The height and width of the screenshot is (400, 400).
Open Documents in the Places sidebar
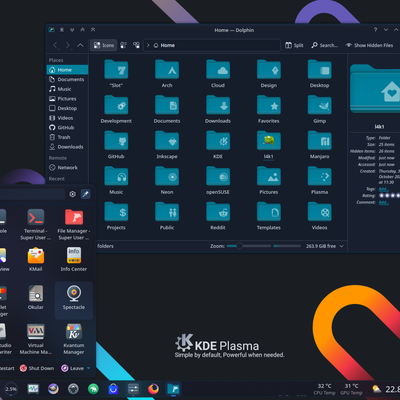pyautogui.click(x=67, y=79)
